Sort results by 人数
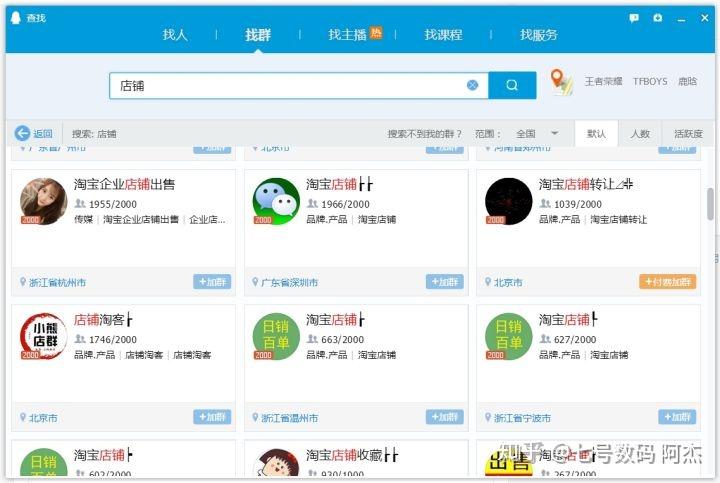Viewport: 720px width, 483px height. 640,134
